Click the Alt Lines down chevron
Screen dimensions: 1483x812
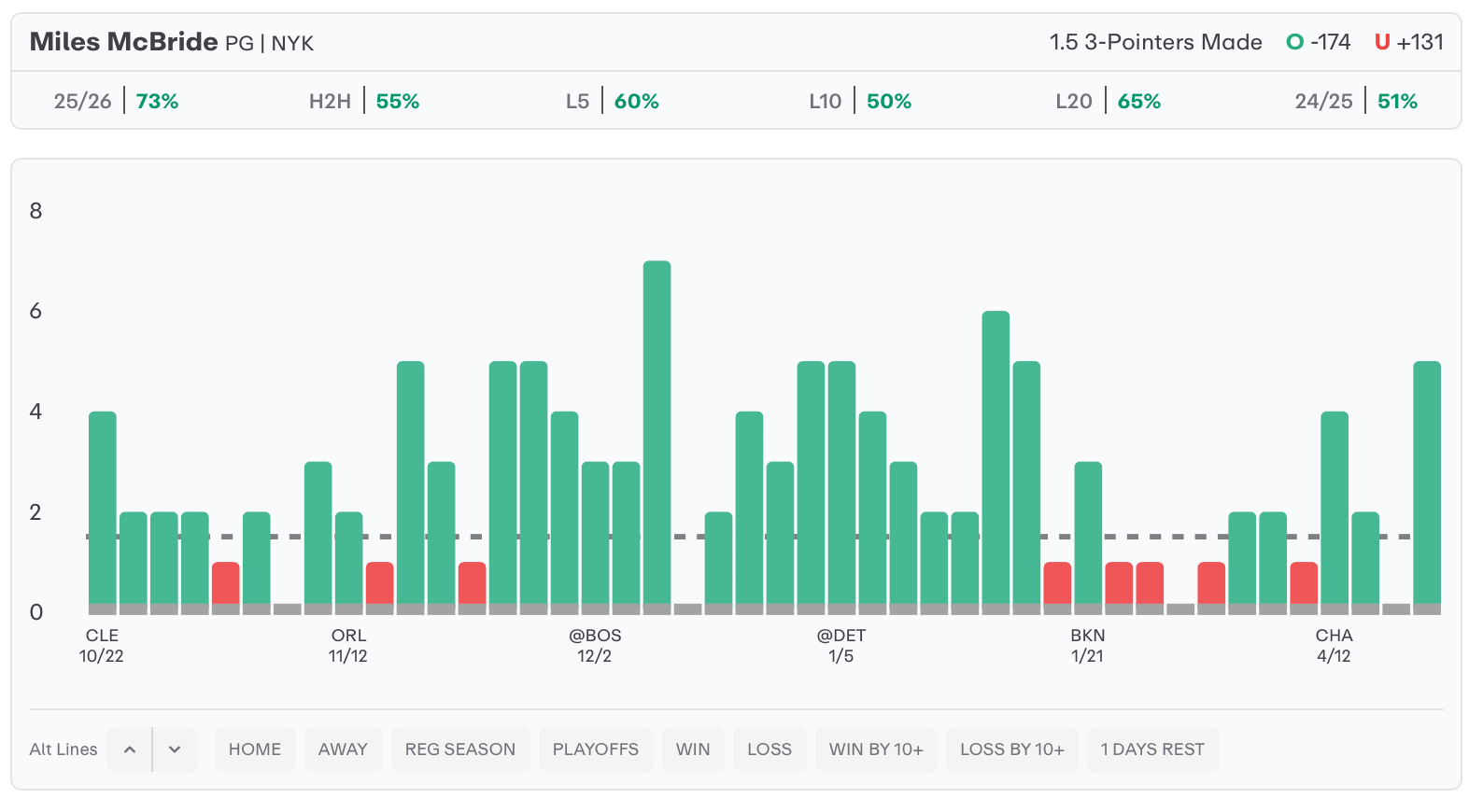pos(175,749)
